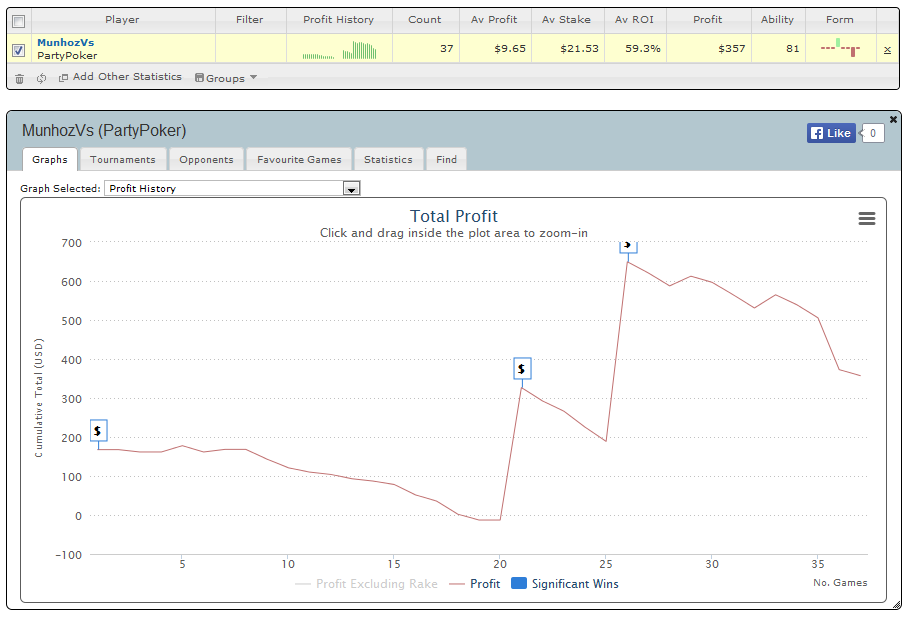Click the first dollar significant win marker at game 1
This screenshot has width=910, height=617.
(99, 431)
